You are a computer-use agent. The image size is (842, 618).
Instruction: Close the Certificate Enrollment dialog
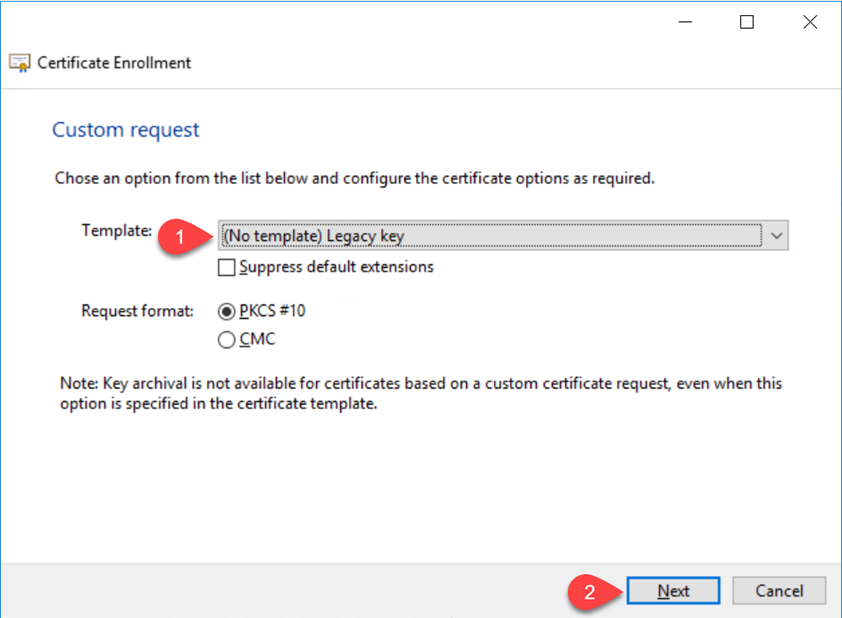[810, 22]
